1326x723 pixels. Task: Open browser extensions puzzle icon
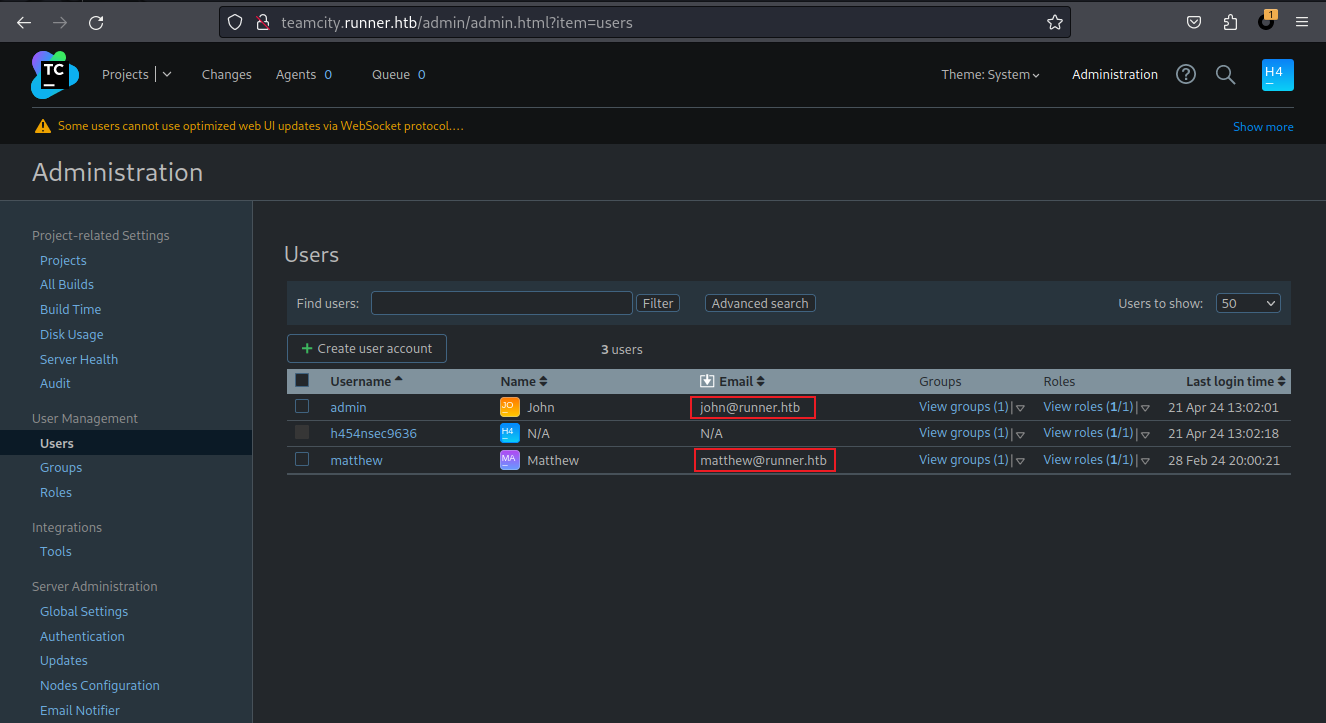[x=1230, y=22]
